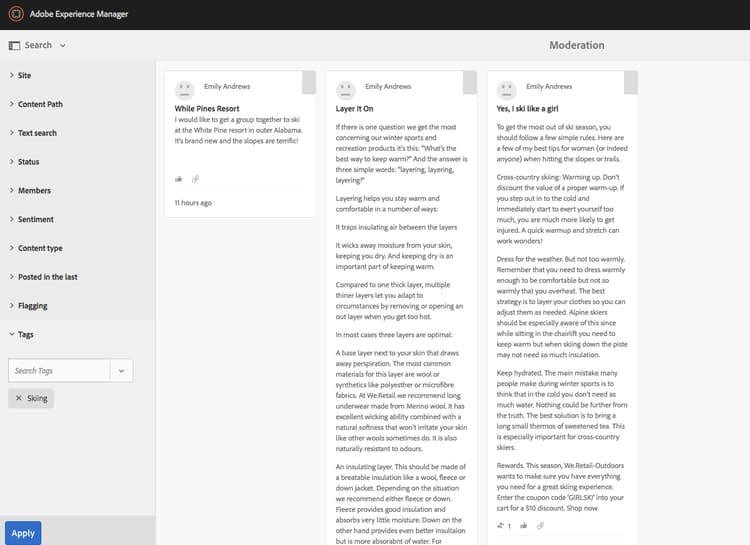Click like icon on White Pines Resort post
Viewport: 750px width, 545px height.
(x=178, y=179)
